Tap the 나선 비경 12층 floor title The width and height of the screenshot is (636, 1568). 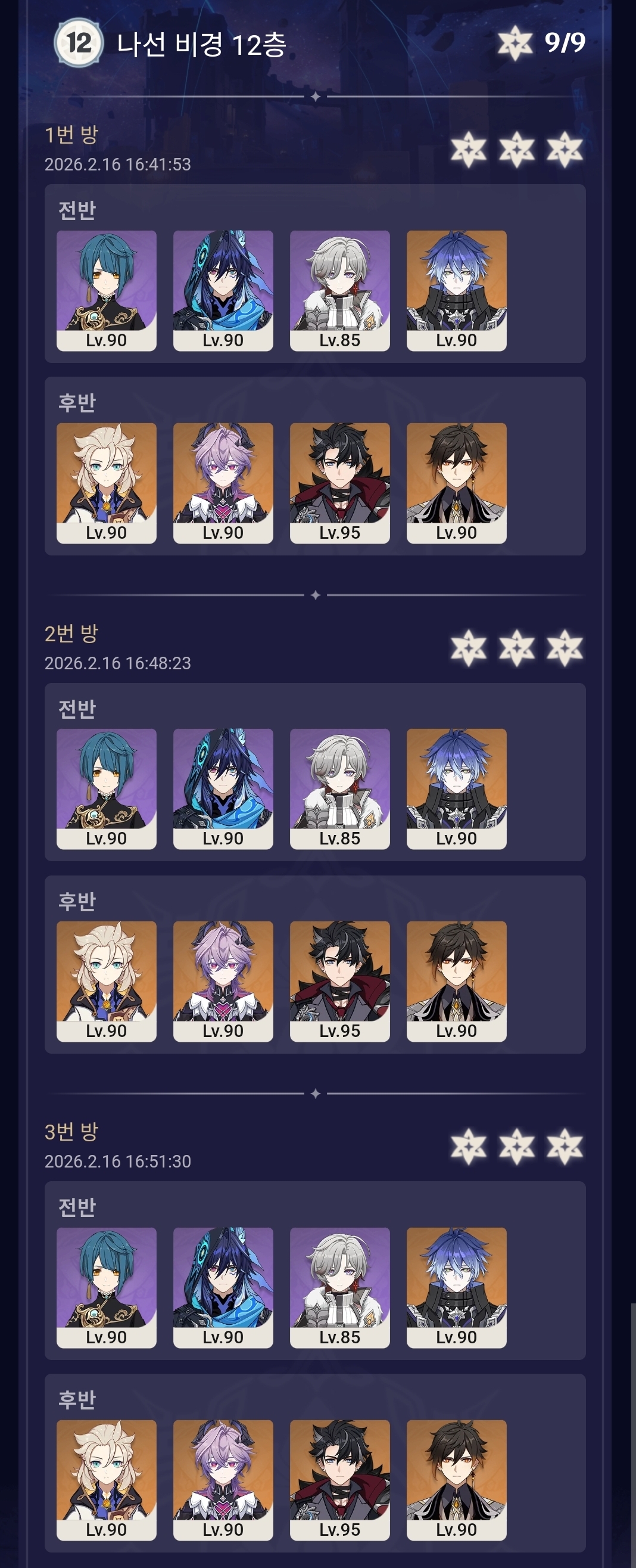pos(201,44)
